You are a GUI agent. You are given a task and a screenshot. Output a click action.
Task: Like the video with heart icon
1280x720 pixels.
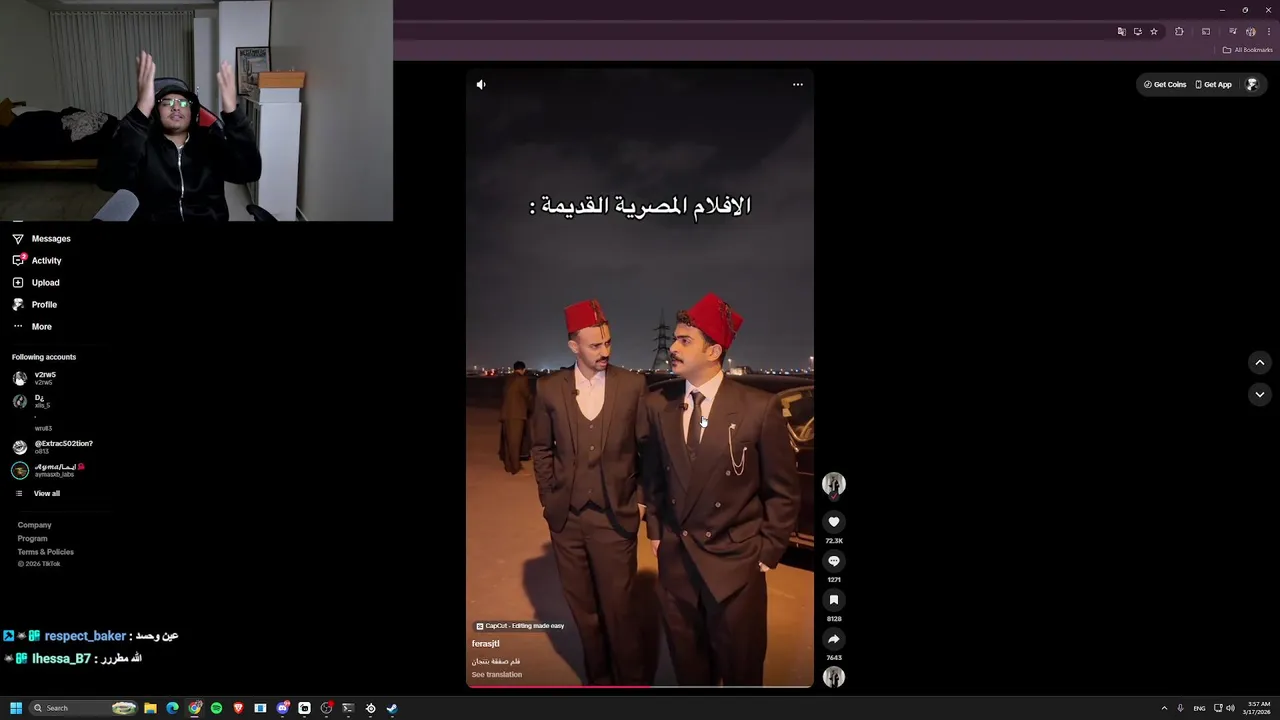(834, 522)
